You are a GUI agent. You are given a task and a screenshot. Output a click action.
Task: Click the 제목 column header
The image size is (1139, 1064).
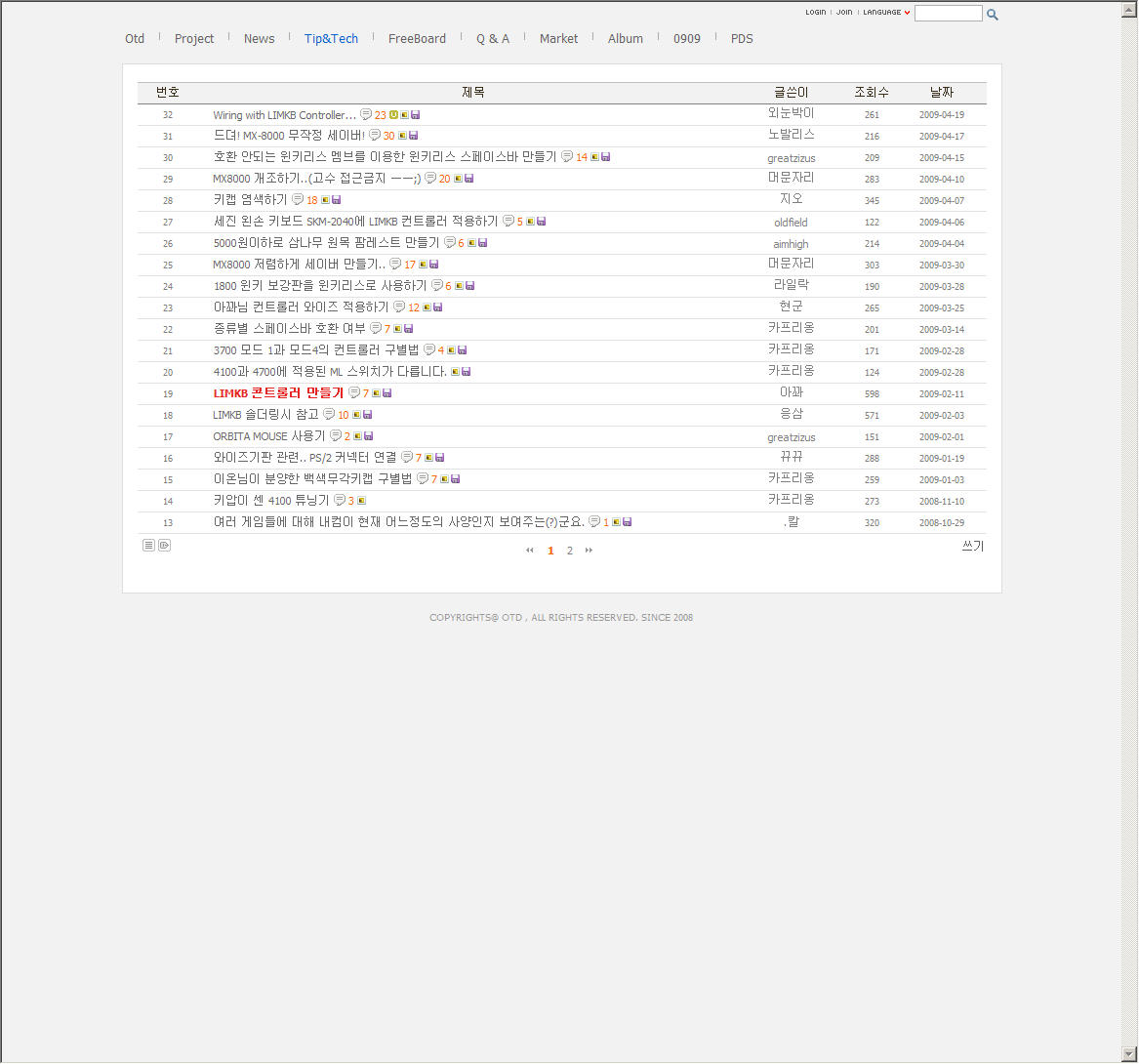click(x=473, y=92)
